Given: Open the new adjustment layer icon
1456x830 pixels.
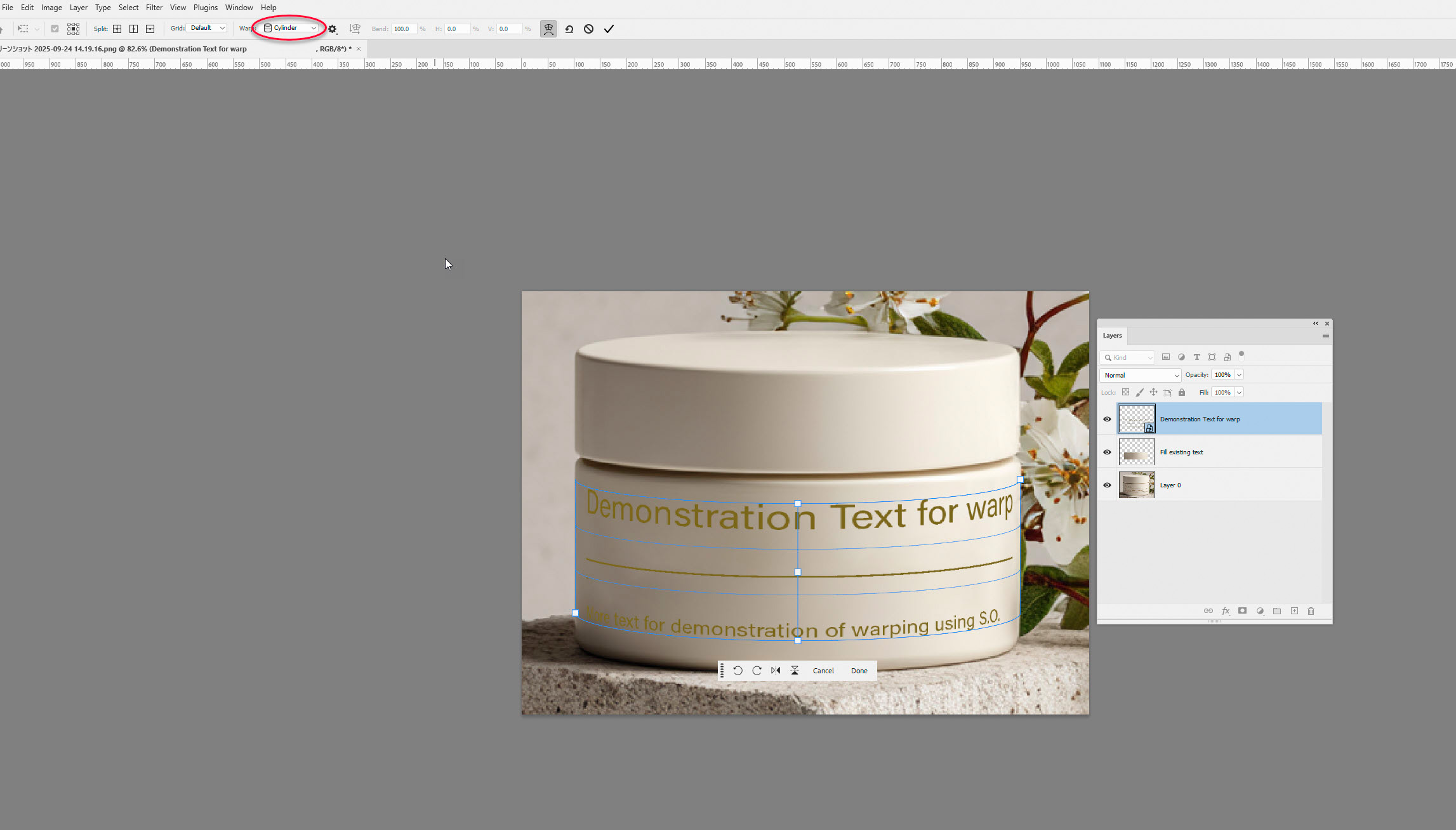Looking at the screenshot, I should pyautogui.click(x=1260, y=611).
